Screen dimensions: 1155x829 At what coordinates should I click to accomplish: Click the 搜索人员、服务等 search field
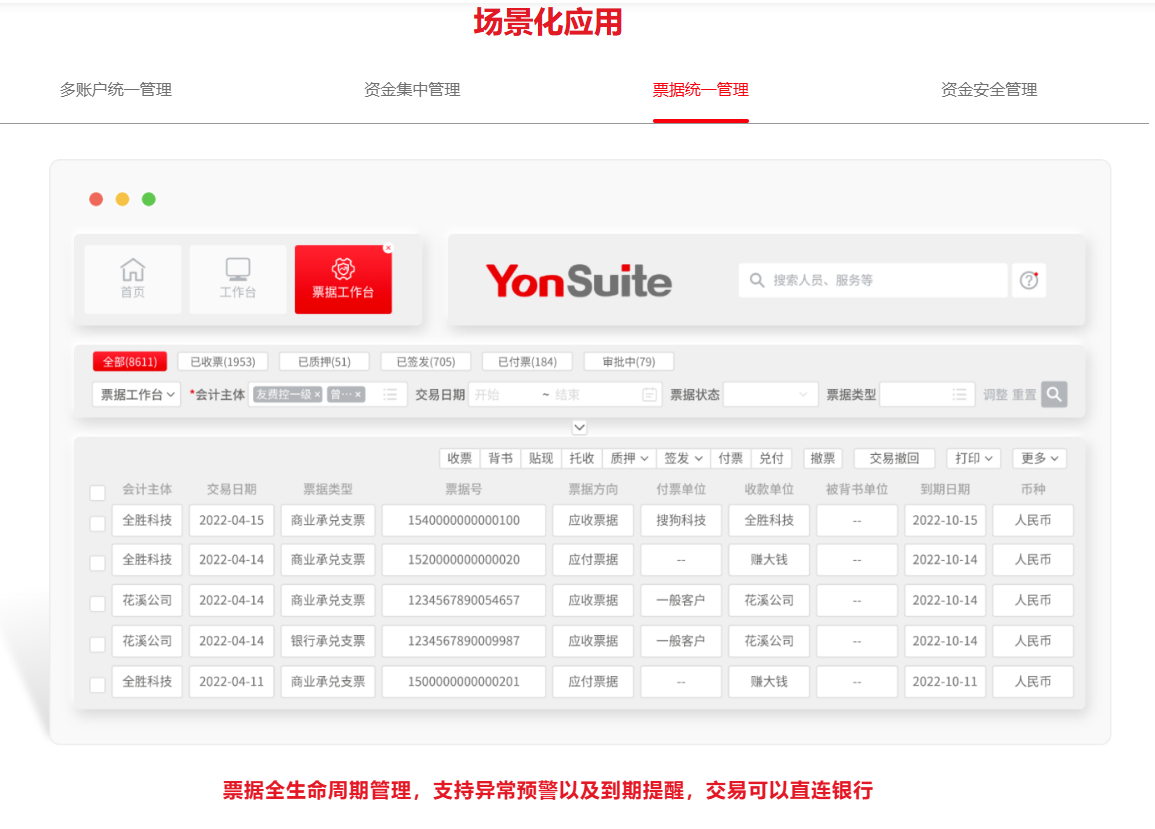[x=880, y=281]
